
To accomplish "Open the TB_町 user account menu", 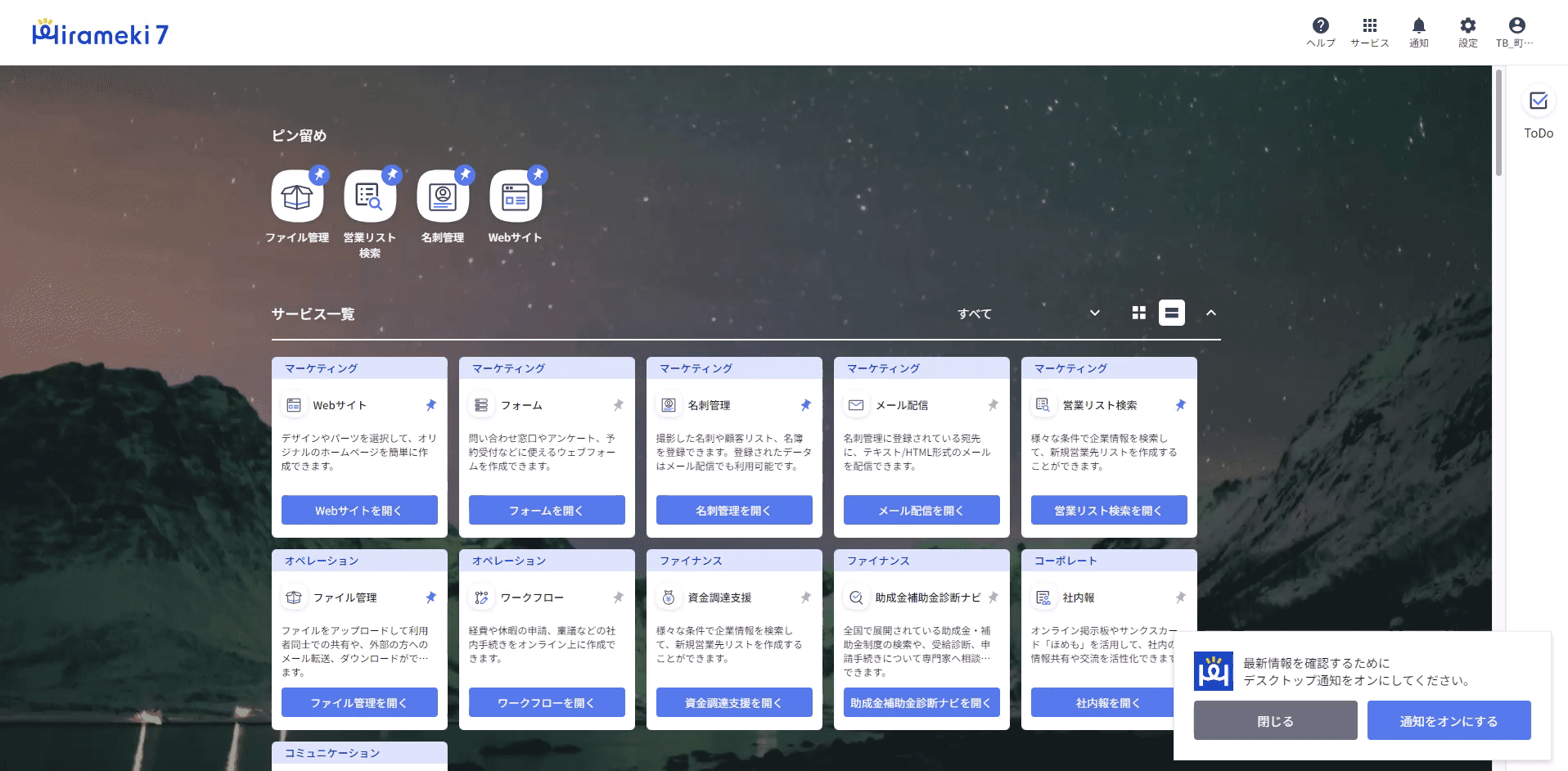I will click(1516, 26).
